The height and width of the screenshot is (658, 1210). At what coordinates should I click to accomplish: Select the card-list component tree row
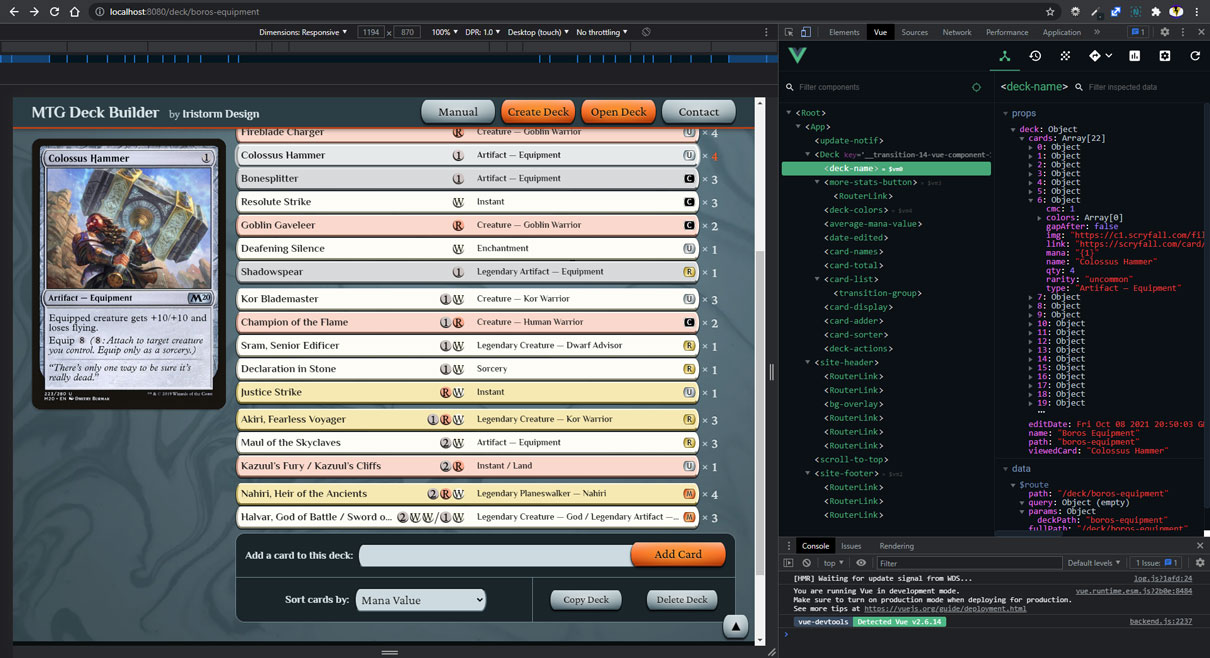click(x=886, y=279)
